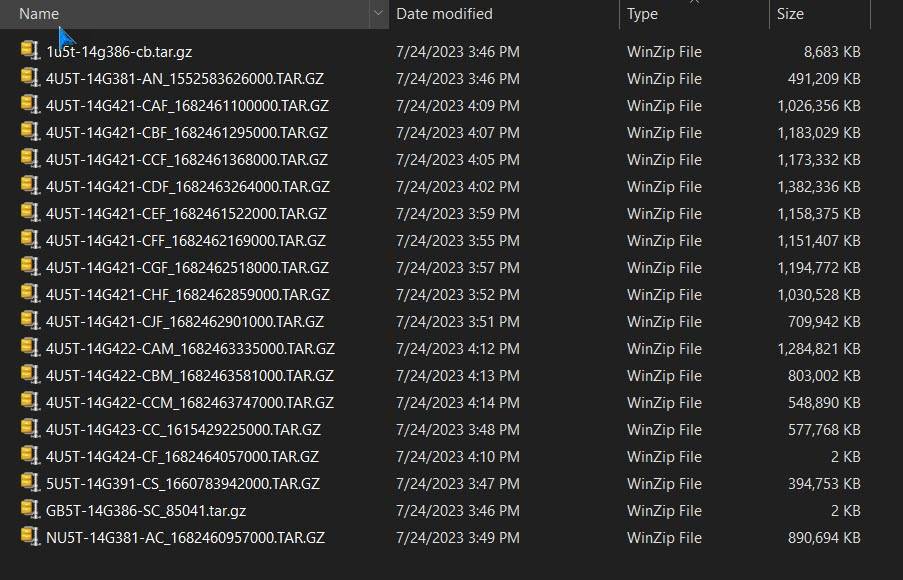Click the 1,284,821 KB size value
Screen dimensions: 903x580
(x=819, y=349)
